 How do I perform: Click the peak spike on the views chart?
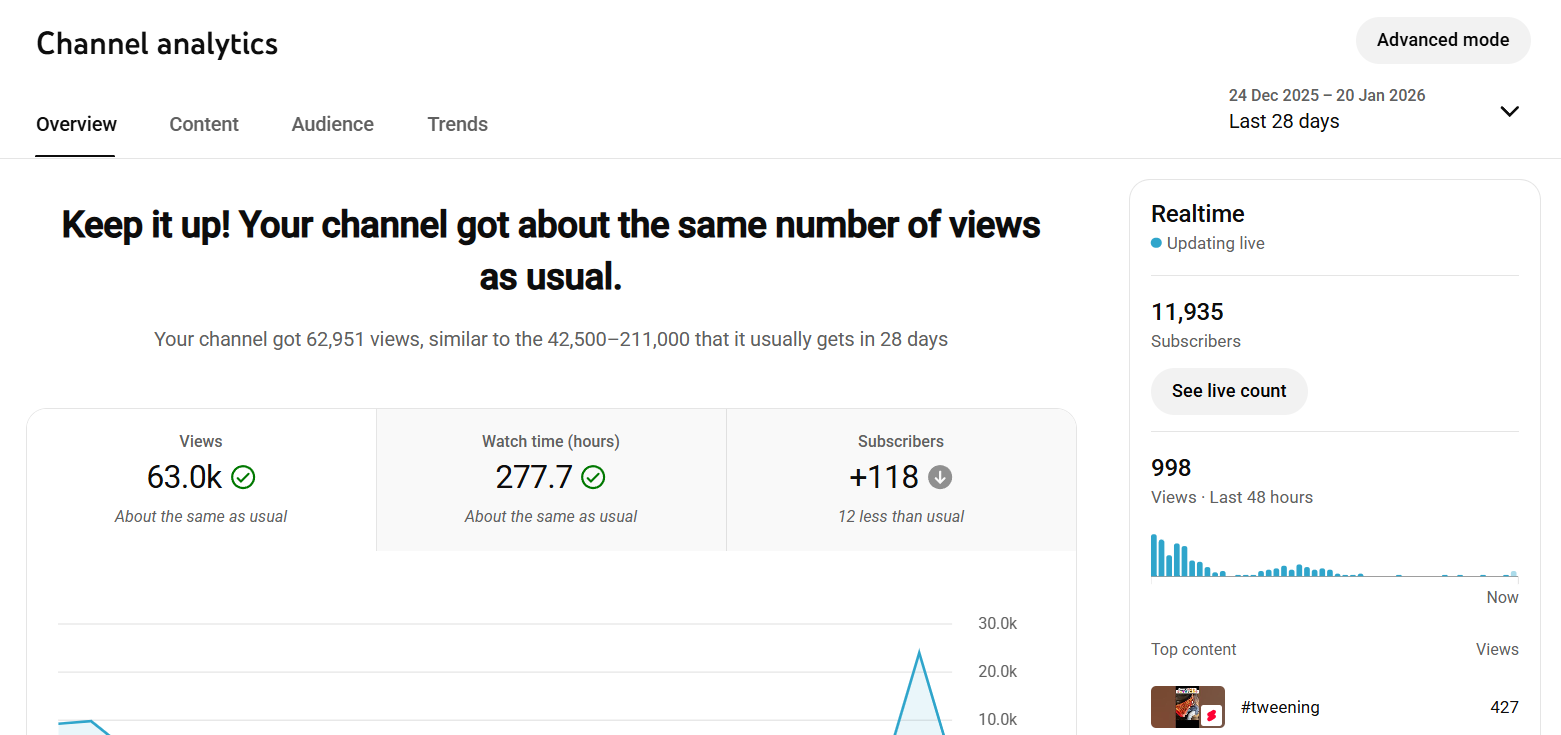tap(918, 654)
